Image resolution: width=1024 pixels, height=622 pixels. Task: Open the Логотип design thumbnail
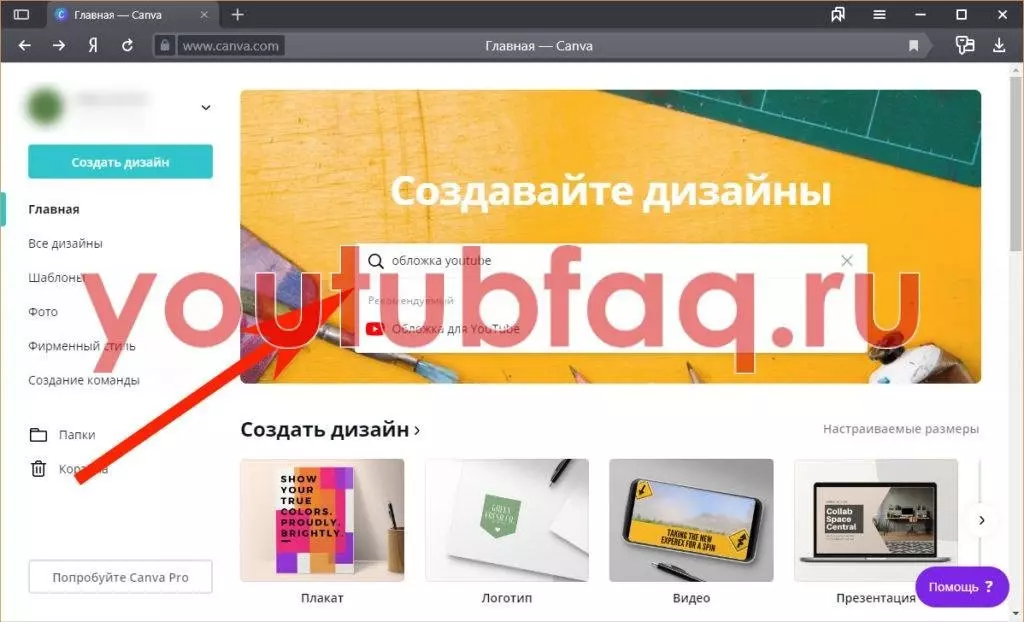[507, 520]
